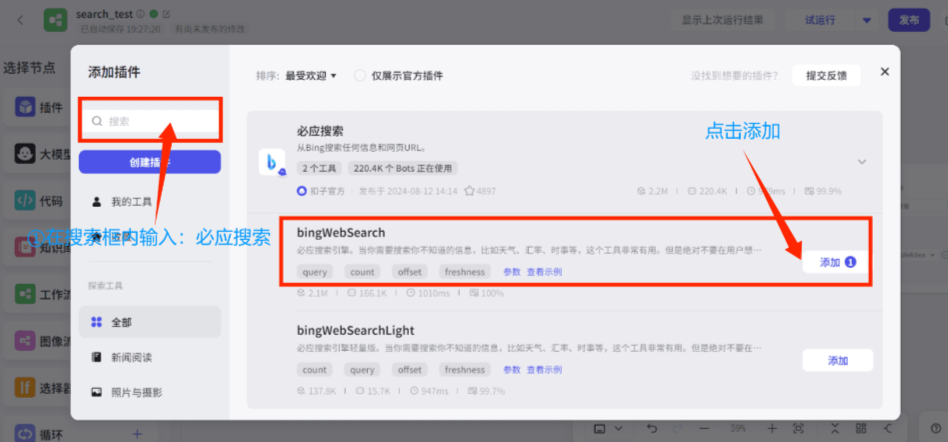Open the 排序 最受欢迎 sort dropdown
The image size is (948, 442).
point(310,75)
